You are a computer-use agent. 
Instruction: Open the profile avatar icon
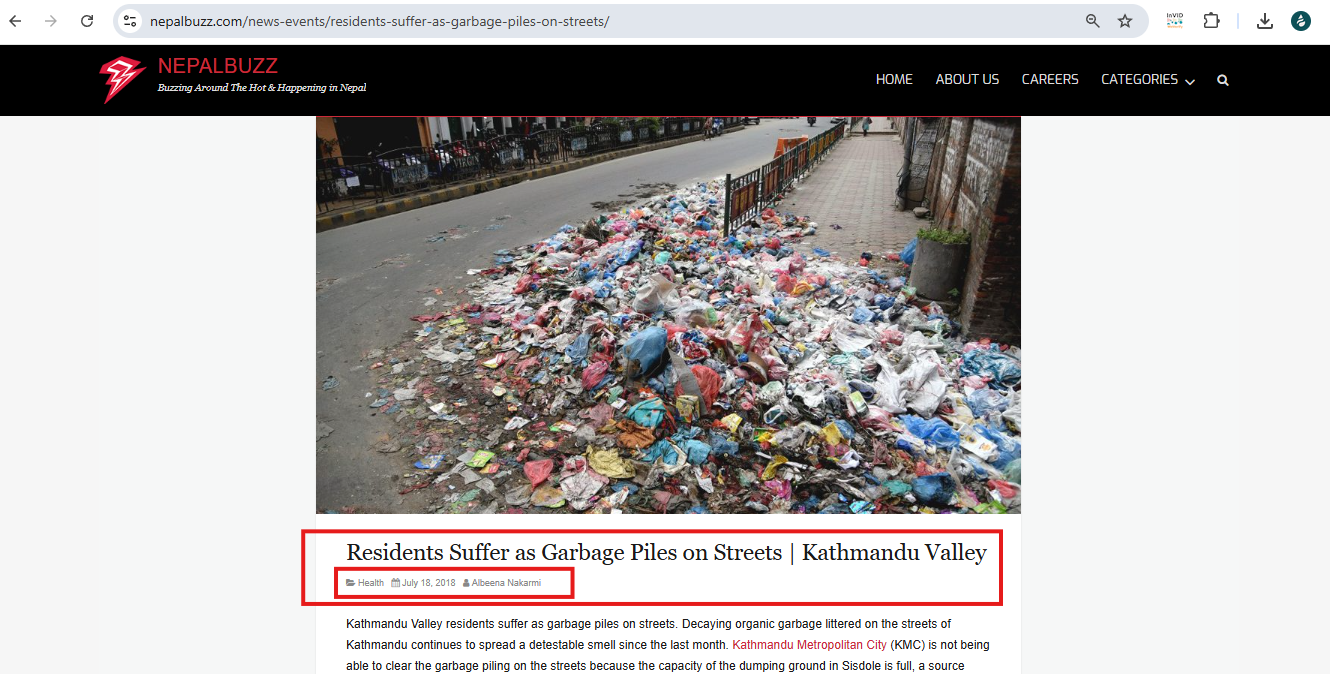coord(1300,21)
